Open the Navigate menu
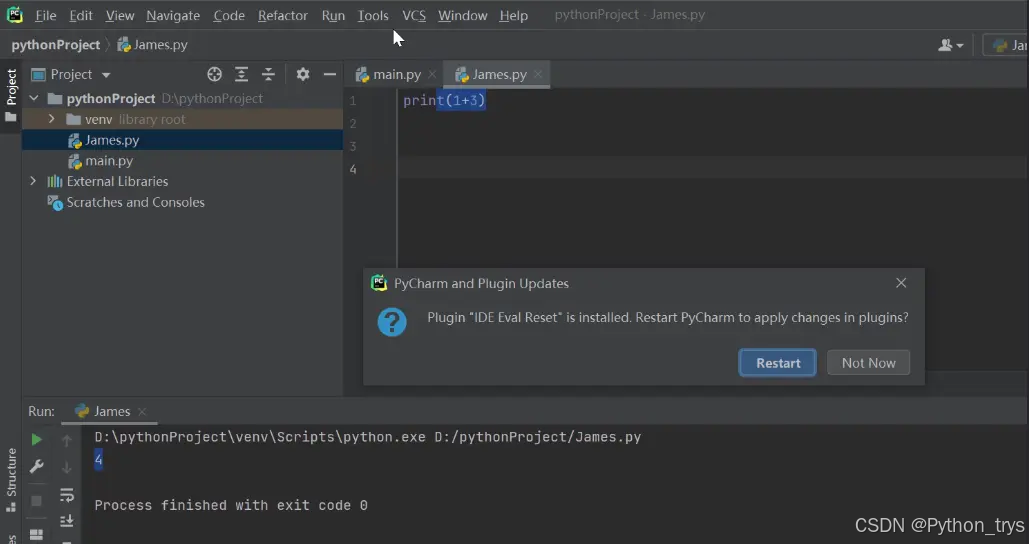 (x=173, y=15)
